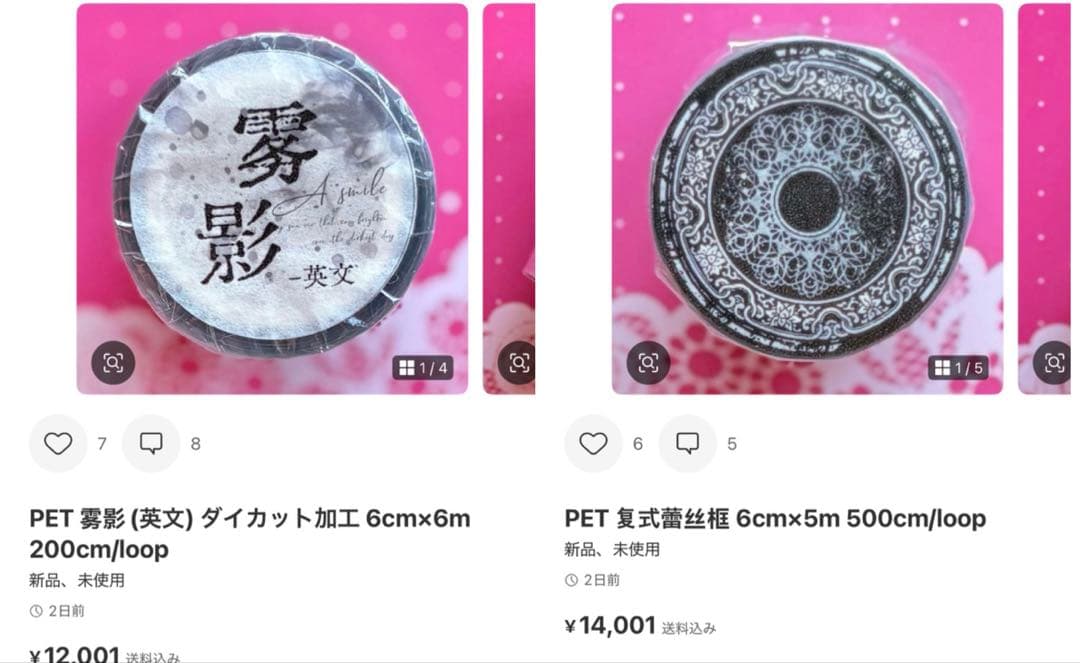Tap image search icon on 雾影 photo

113,362
